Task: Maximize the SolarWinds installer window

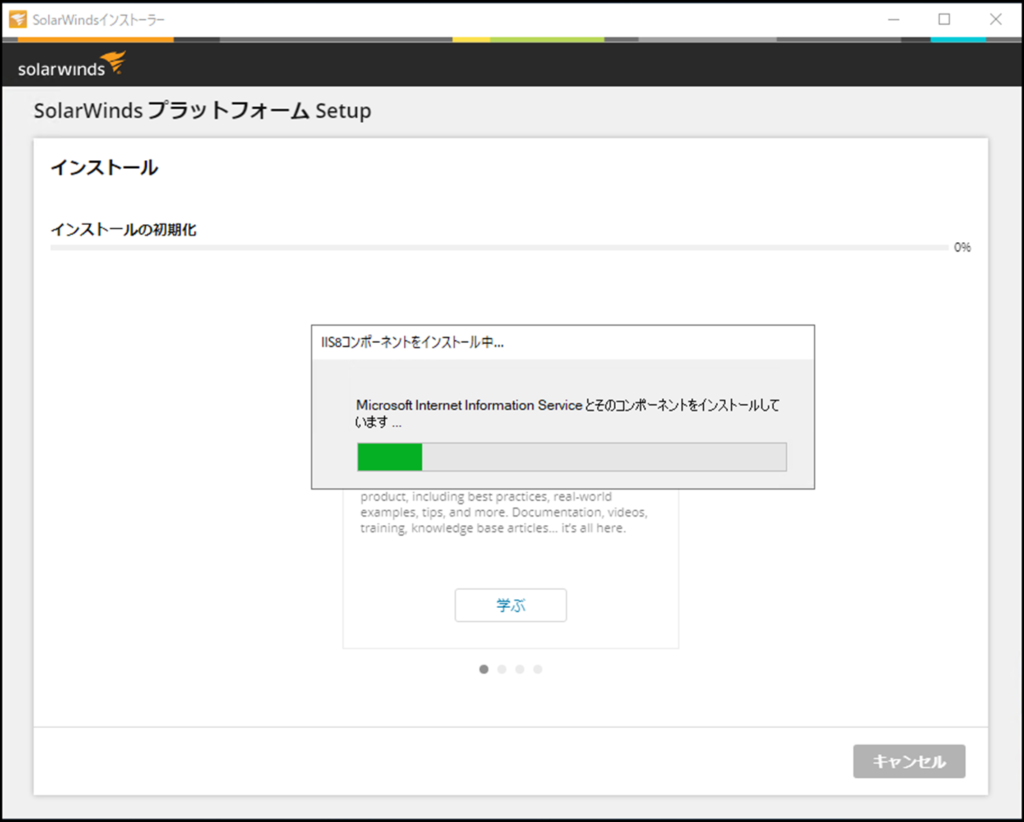Action: (944, 20)
